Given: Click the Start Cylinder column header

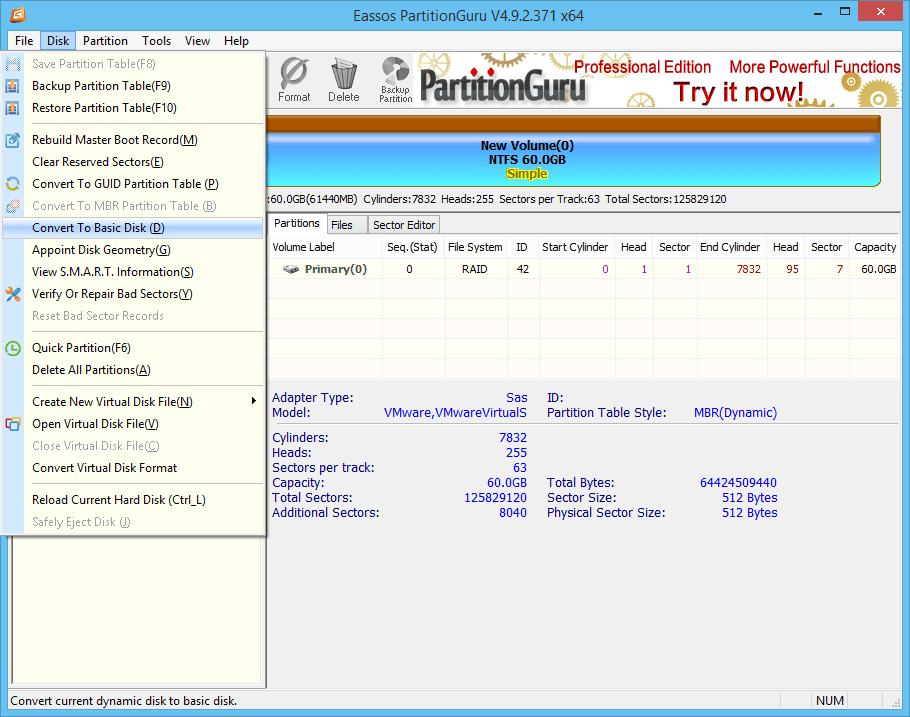Looking at the screenshot, I should (x=575, y=247).
